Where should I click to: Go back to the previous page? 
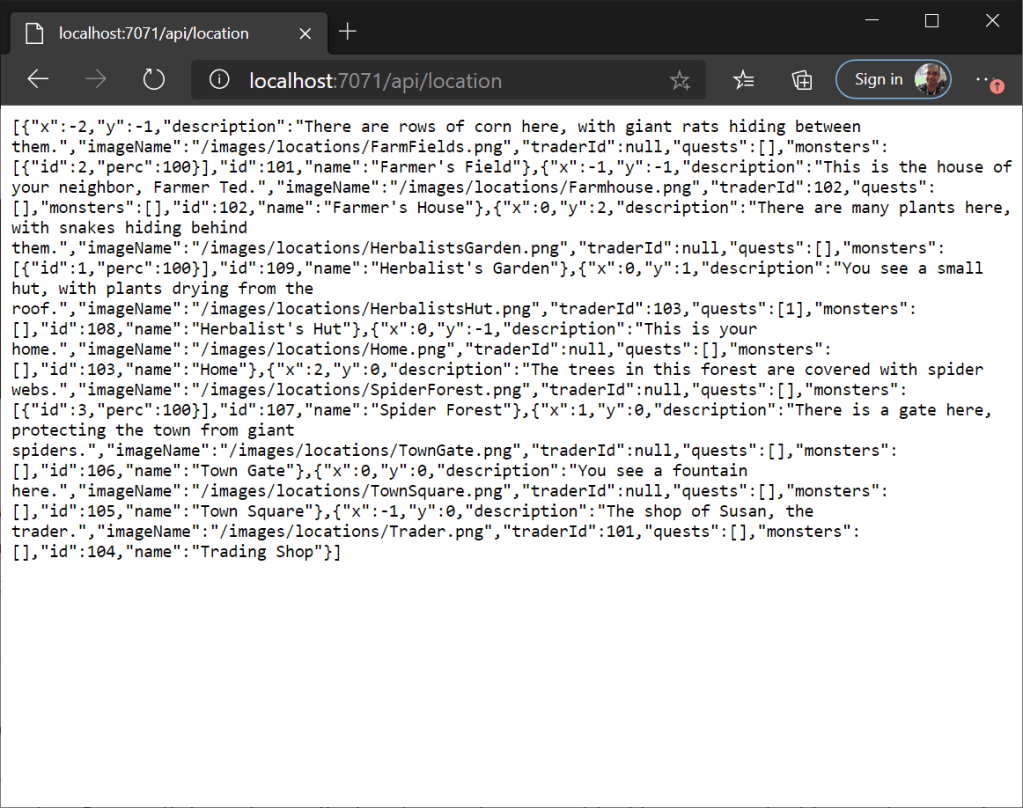tap(38, 80)
